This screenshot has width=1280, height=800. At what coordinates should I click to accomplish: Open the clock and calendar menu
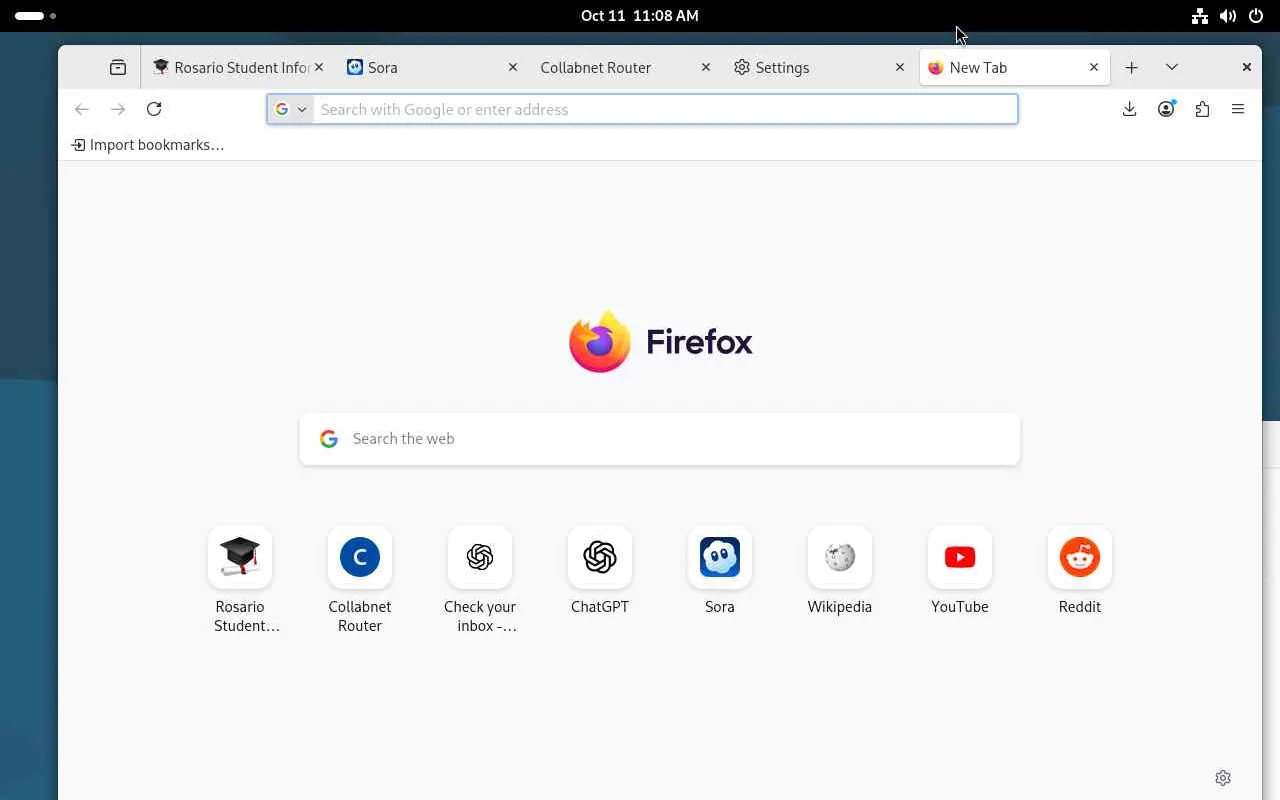pos(639,16)
